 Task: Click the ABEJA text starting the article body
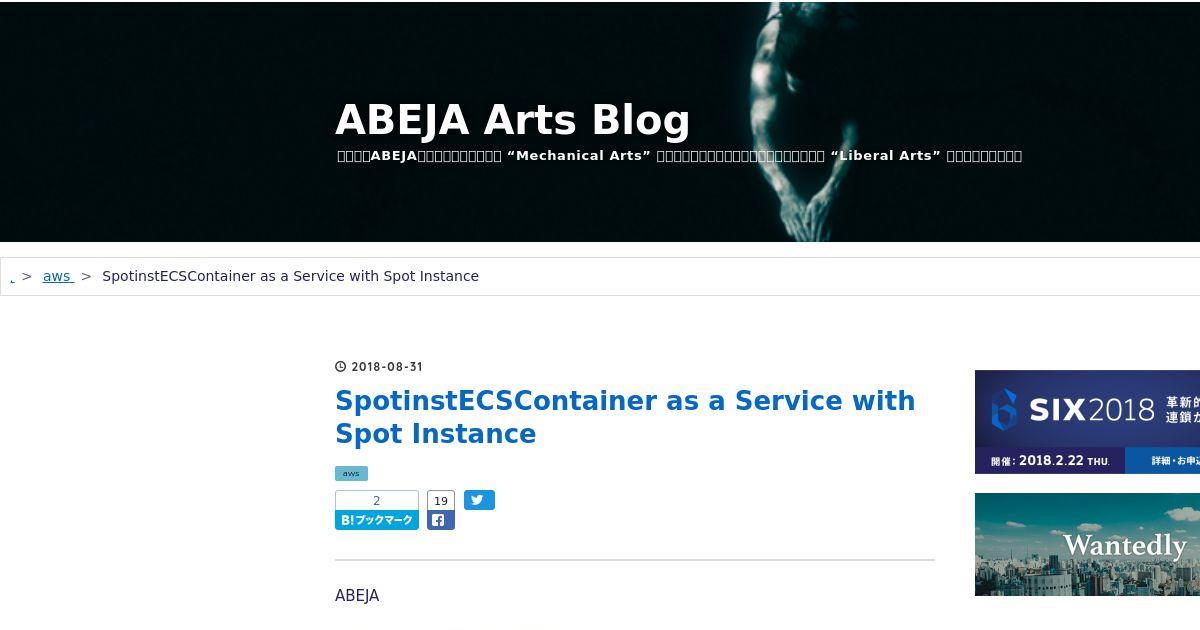coord(357,596)
